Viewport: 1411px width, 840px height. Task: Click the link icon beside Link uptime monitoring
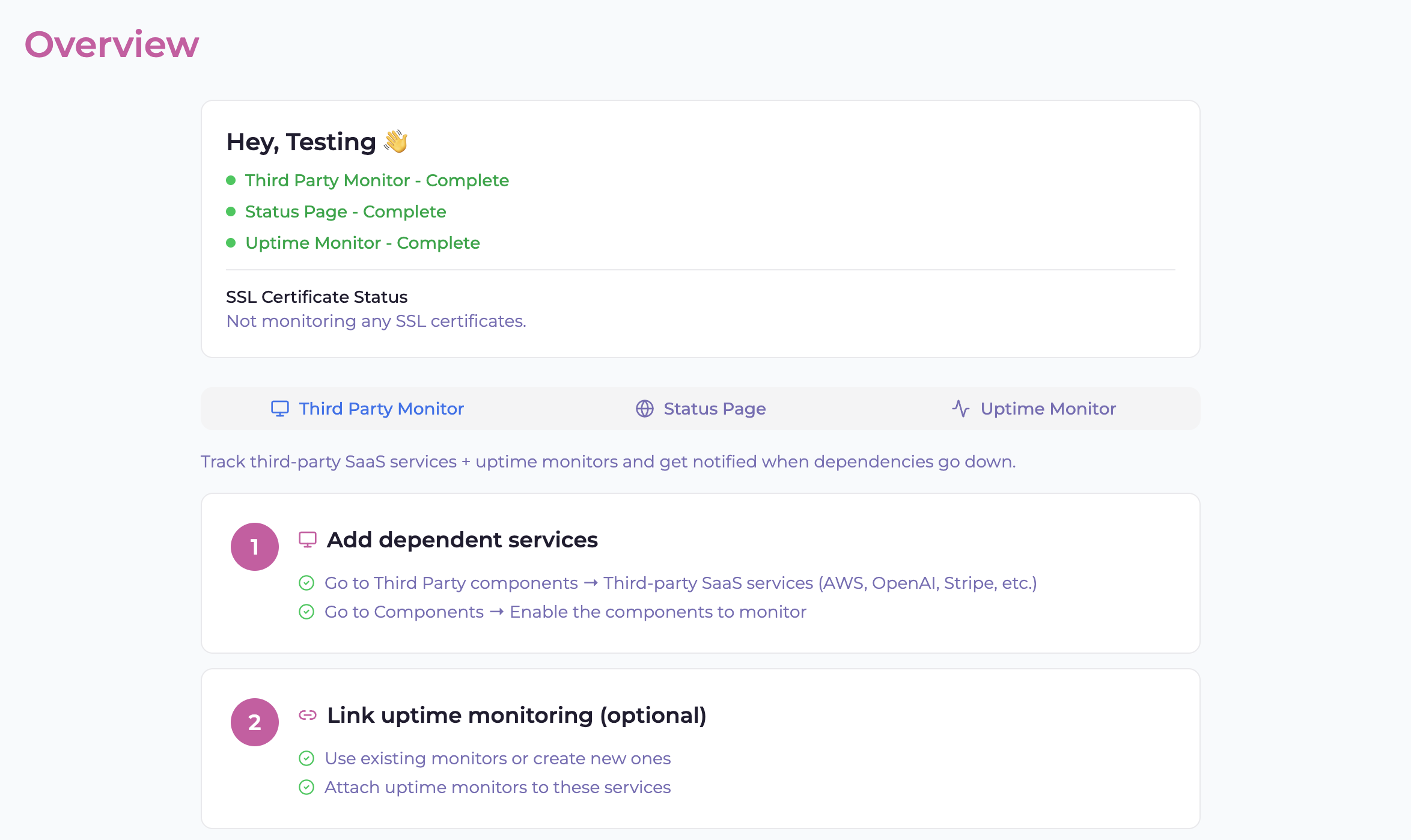308,715
